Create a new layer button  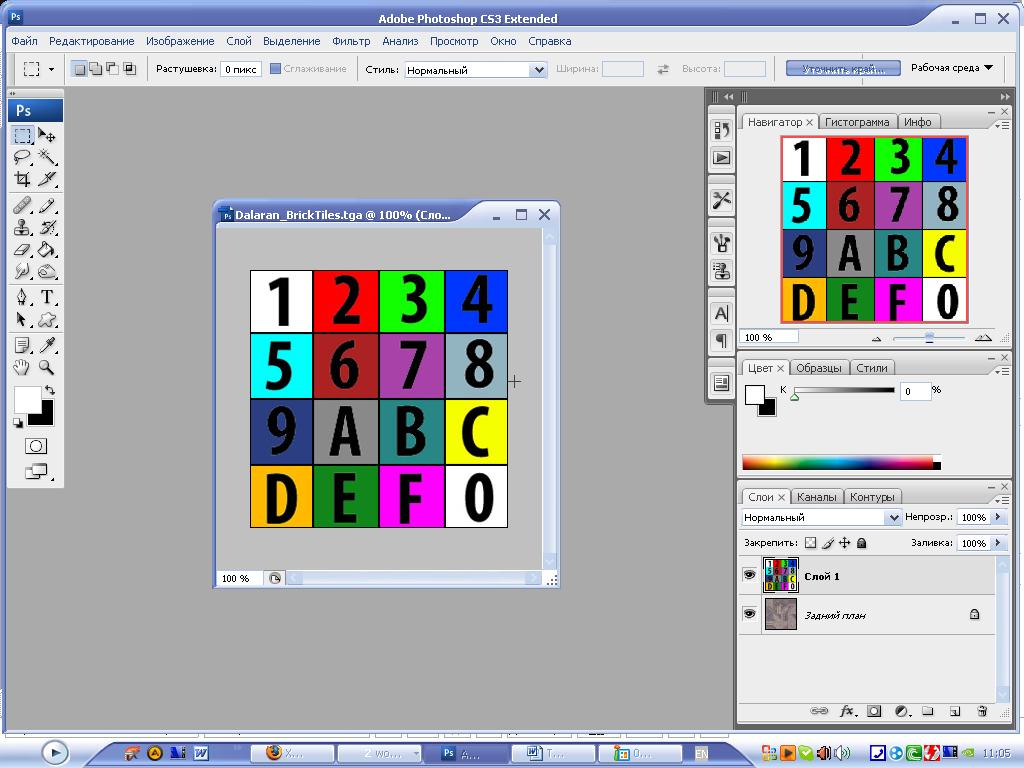pyautogui.click(x=955, y=711)
